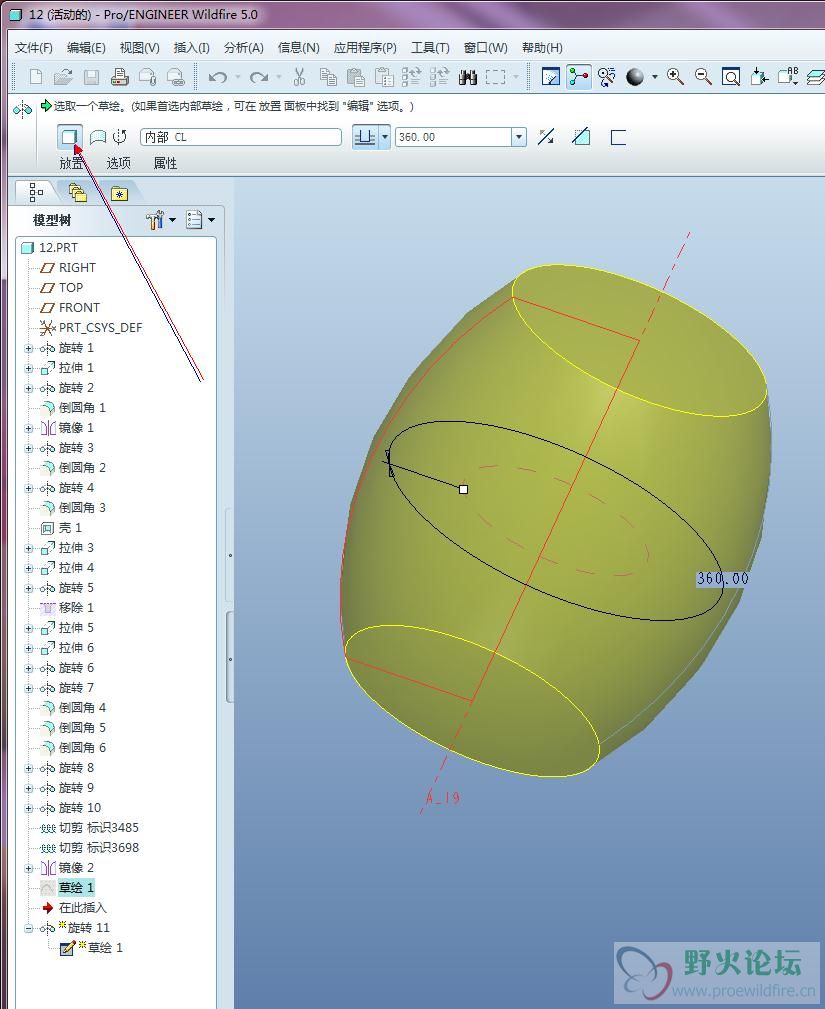Select 倒圆角 3 in model tree
Viewport: 825px width, 1009px height.
82,508
